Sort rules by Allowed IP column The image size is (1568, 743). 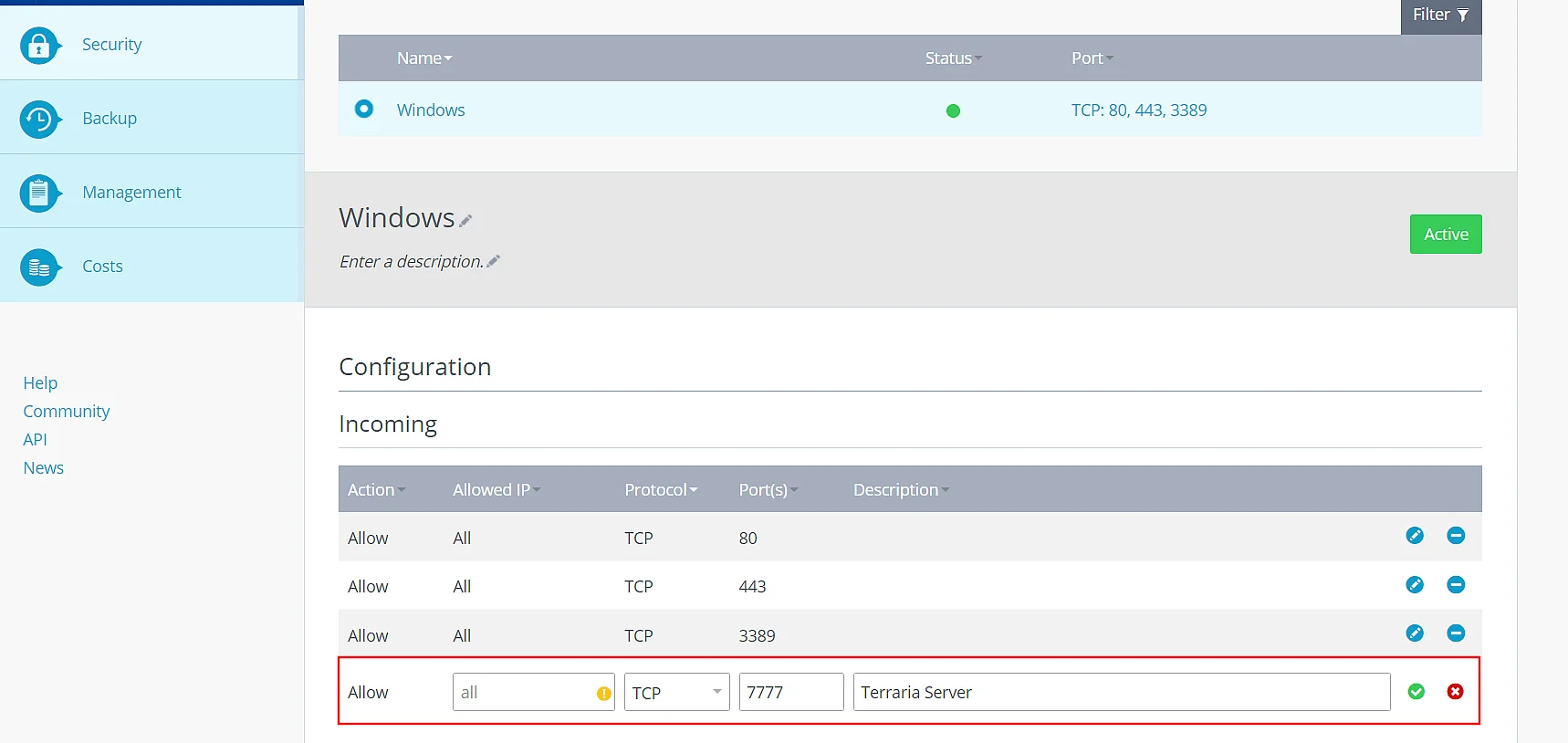tap(497, 489)
